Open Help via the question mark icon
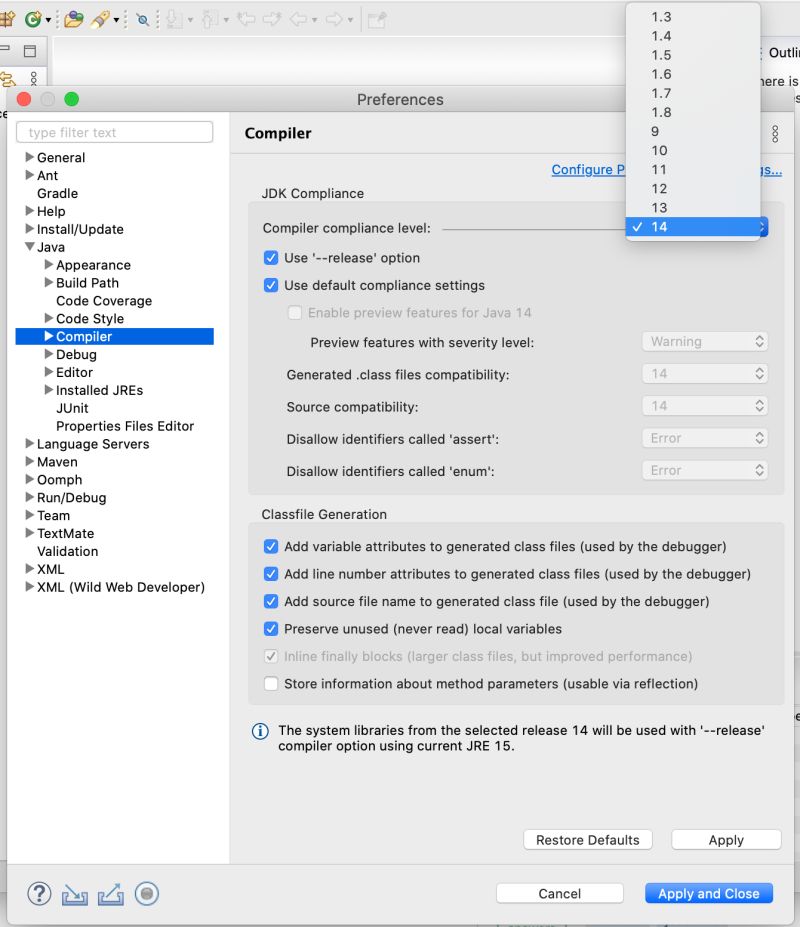This screenshot has height=927, width=800. click(38, 894)
